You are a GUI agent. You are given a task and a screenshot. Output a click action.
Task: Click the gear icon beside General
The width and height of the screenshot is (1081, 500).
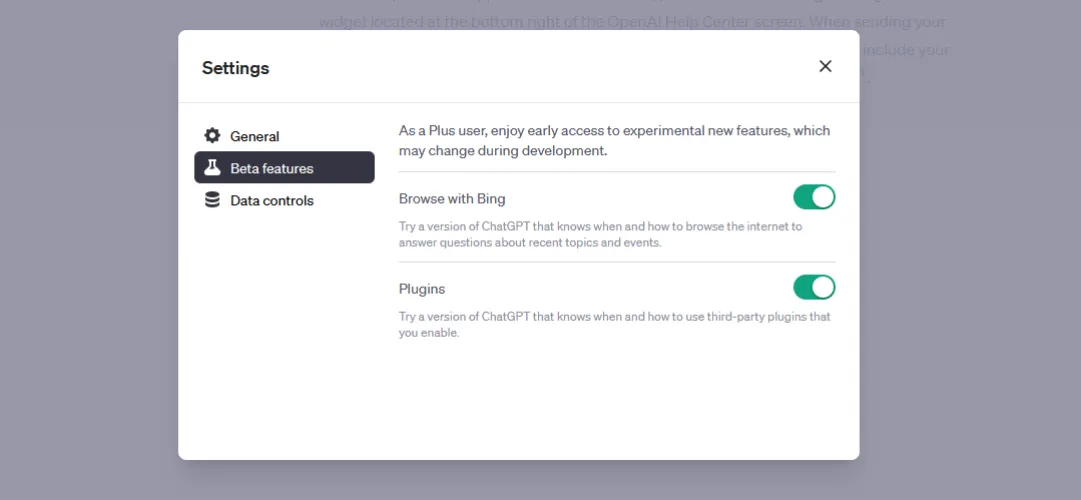pyautogui.click(x=212, y=136)
